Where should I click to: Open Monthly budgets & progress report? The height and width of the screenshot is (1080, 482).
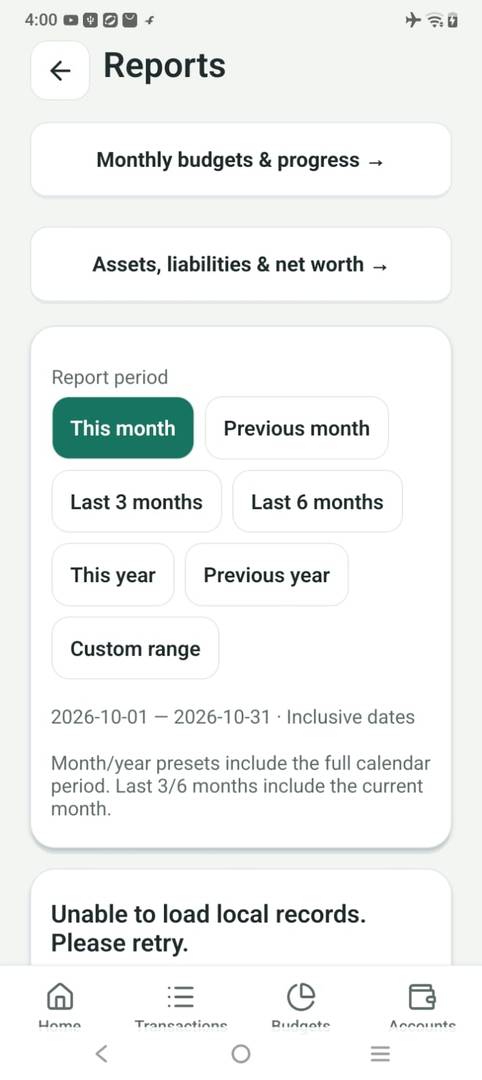click(241, 160)
